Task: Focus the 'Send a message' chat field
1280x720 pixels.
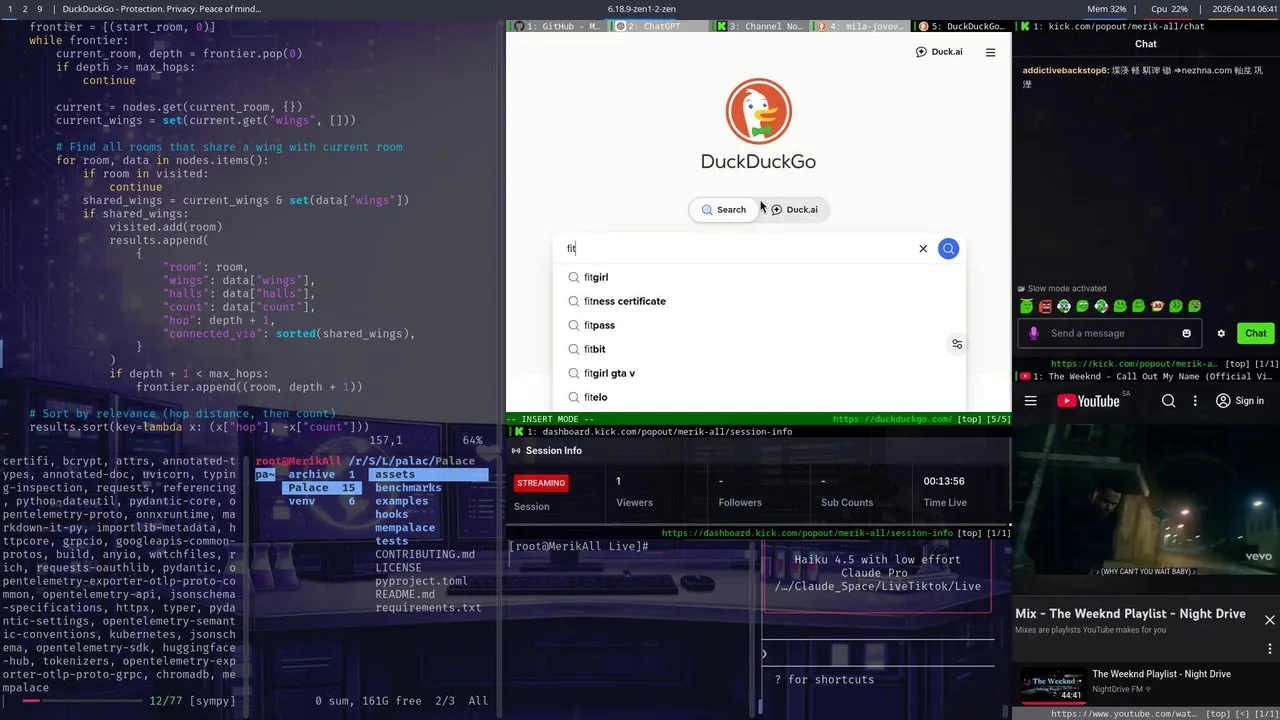Action: click(1110, 333)
